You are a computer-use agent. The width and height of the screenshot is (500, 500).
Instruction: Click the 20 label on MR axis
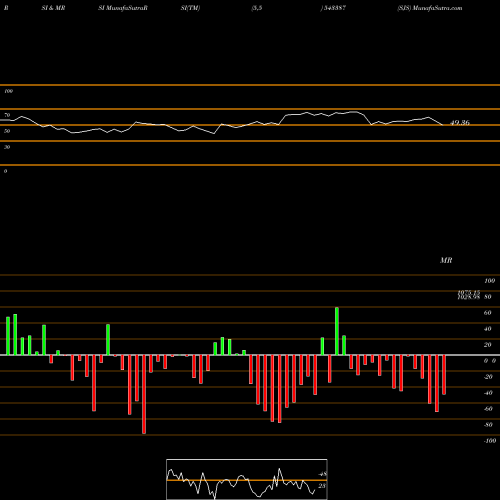coord(487,345)
